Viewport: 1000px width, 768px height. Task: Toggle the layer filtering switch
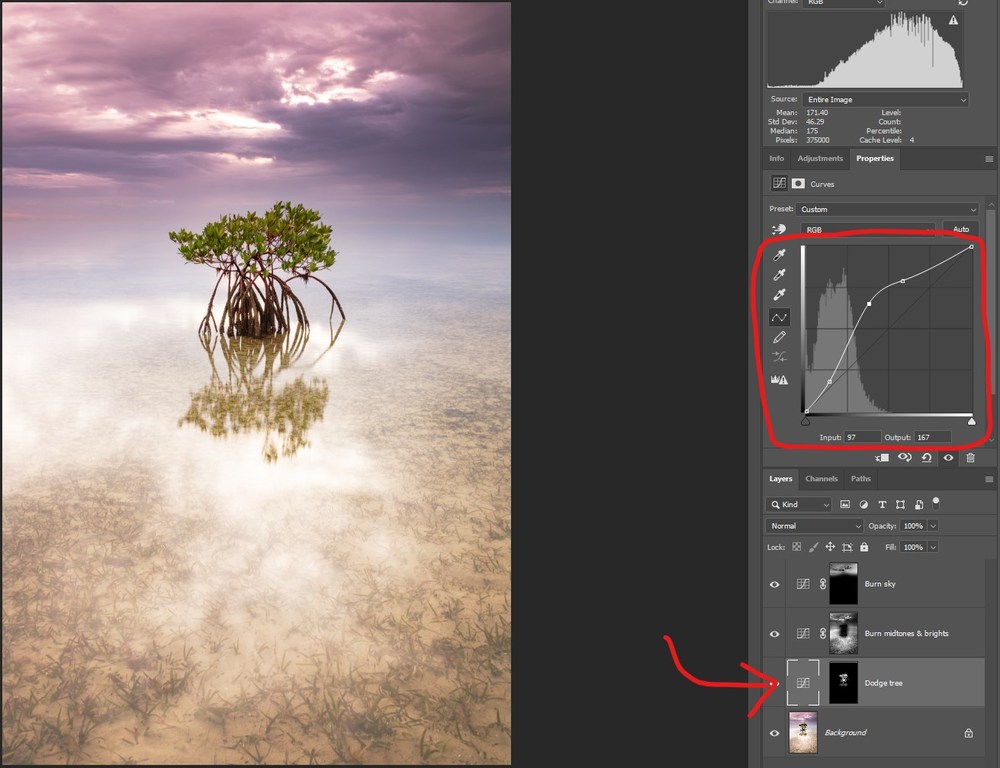tap(936, 503)
